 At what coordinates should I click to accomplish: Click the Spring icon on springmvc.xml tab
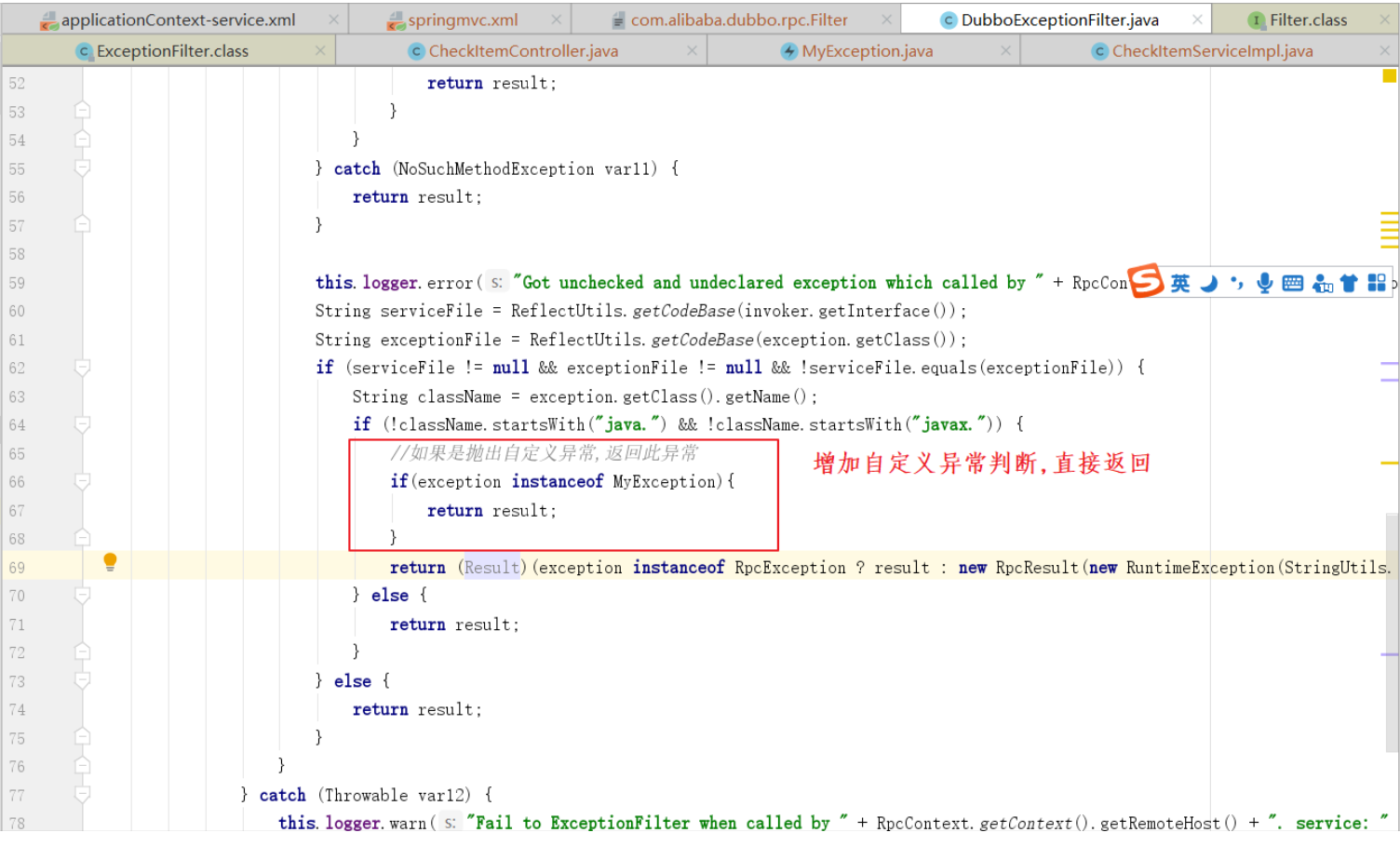pyautogui.click(x=396, y=18)
